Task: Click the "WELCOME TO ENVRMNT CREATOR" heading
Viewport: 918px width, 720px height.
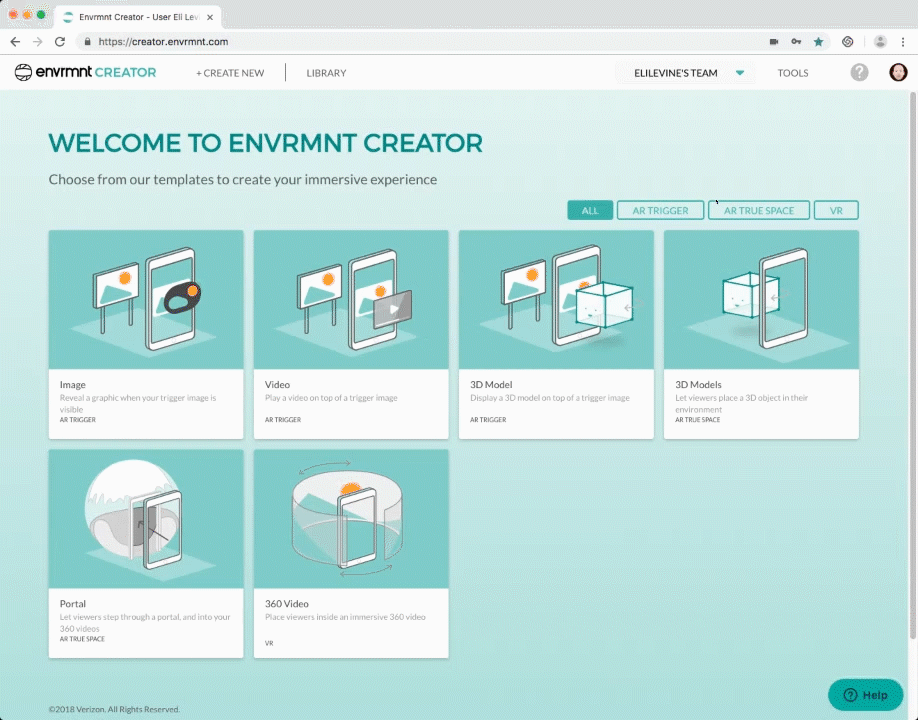Action: point(265,143)
